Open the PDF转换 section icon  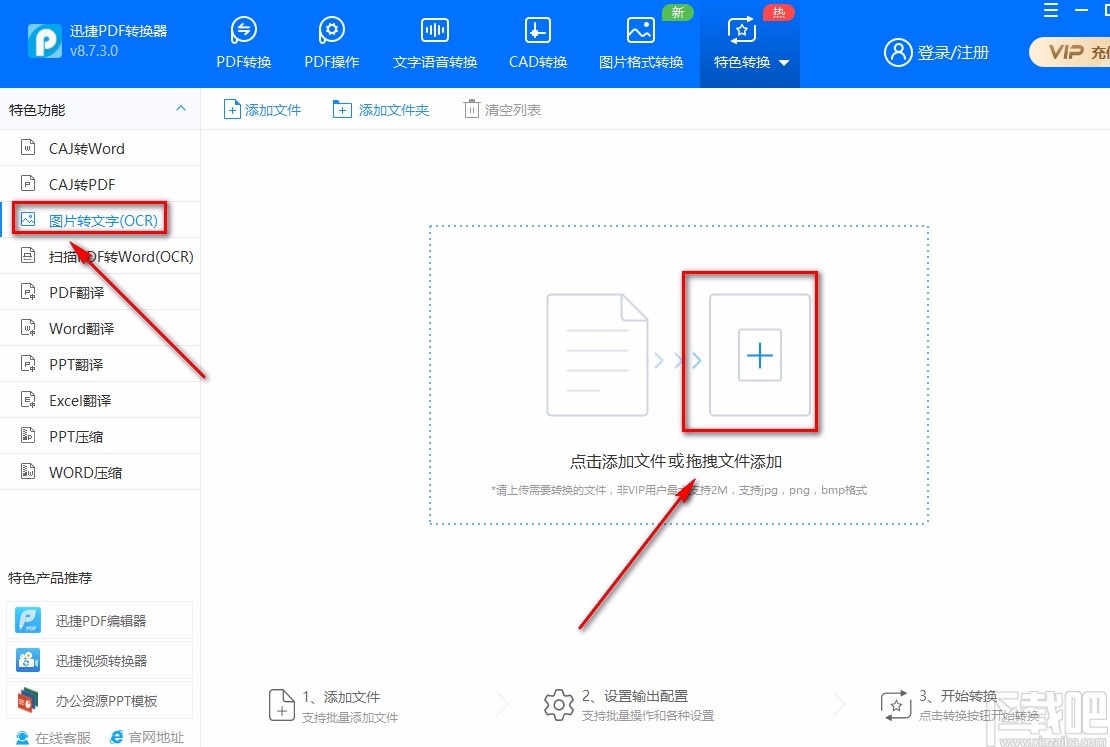pos(243,30)
